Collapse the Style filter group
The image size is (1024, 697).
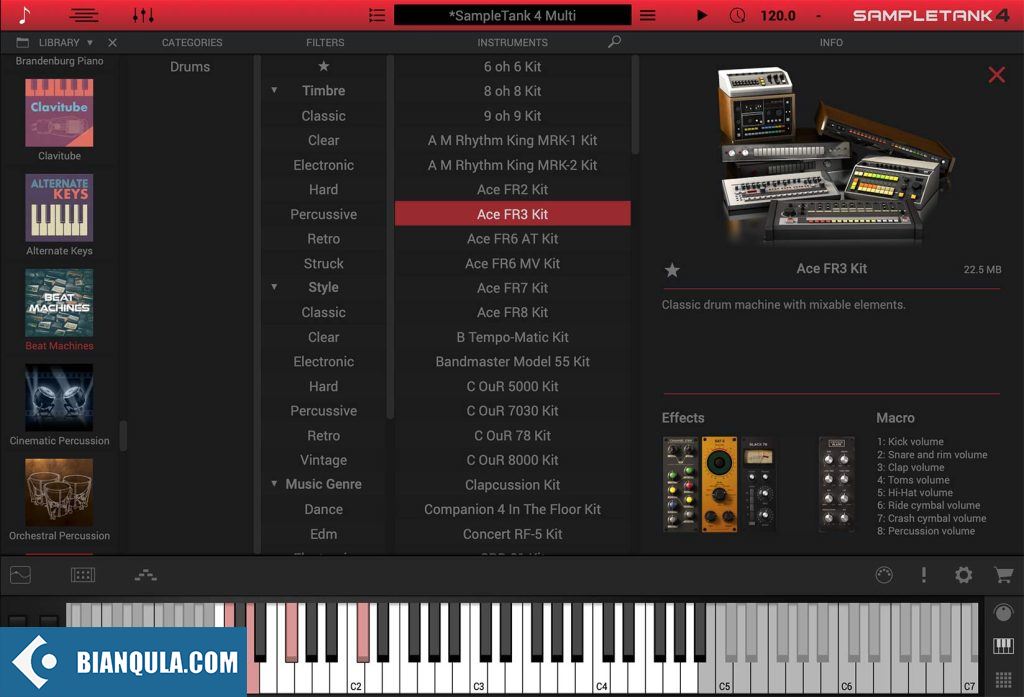pos(274,287)
